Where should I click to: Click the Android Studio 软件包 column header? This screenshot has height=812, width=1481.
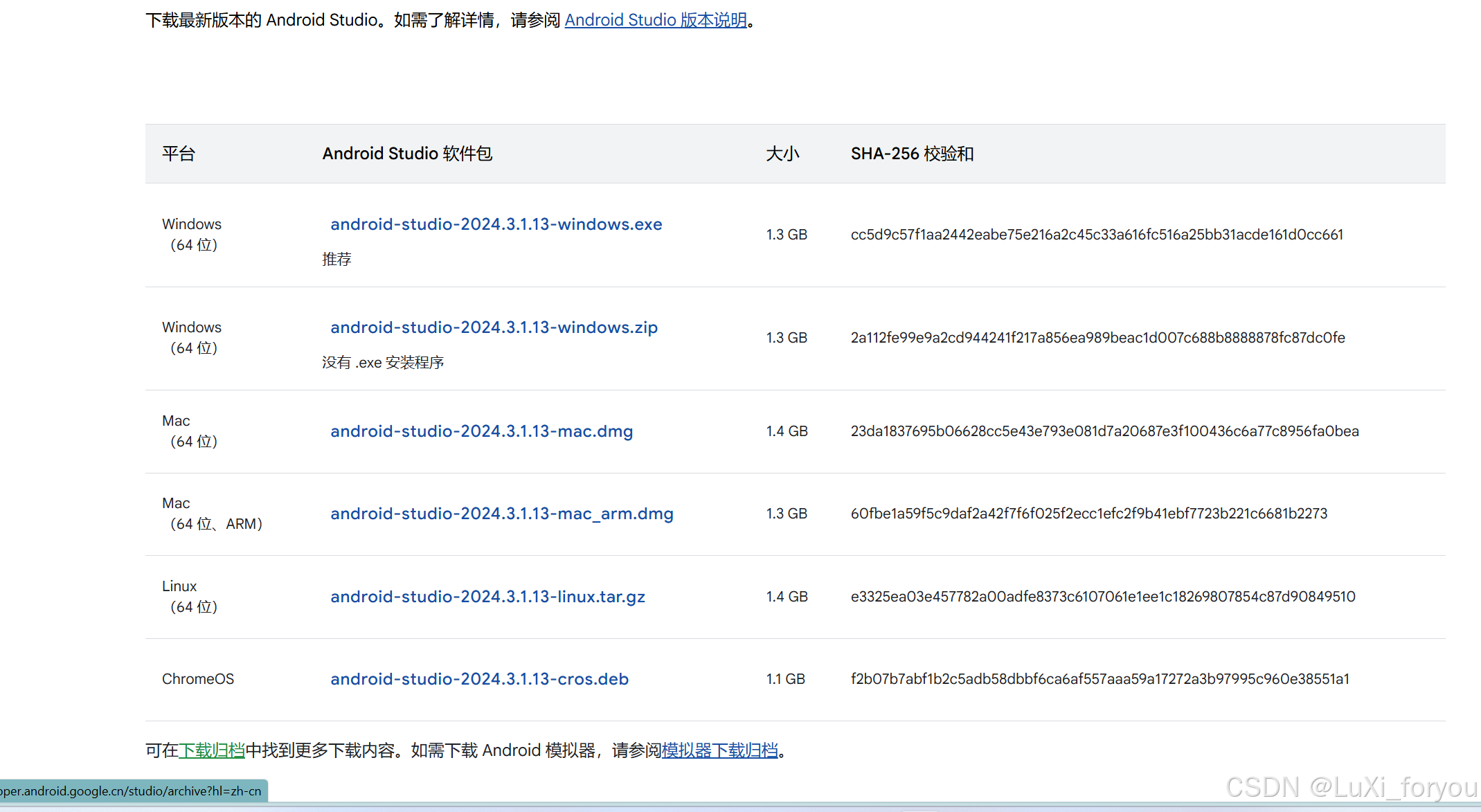(407, 154)
